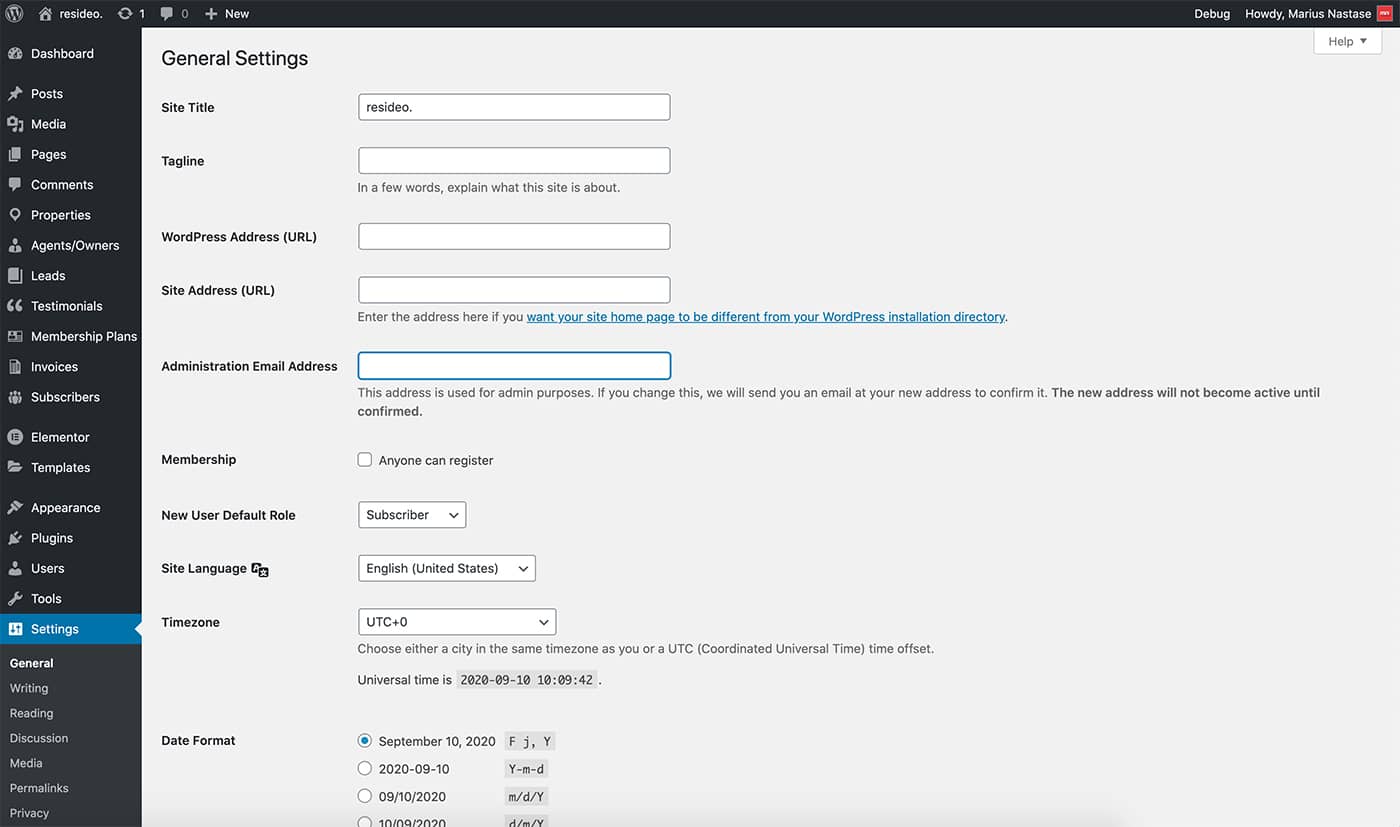
Task: Click the user avatar beside Howdy, Marius Nastase
Action: [1384, 14]
